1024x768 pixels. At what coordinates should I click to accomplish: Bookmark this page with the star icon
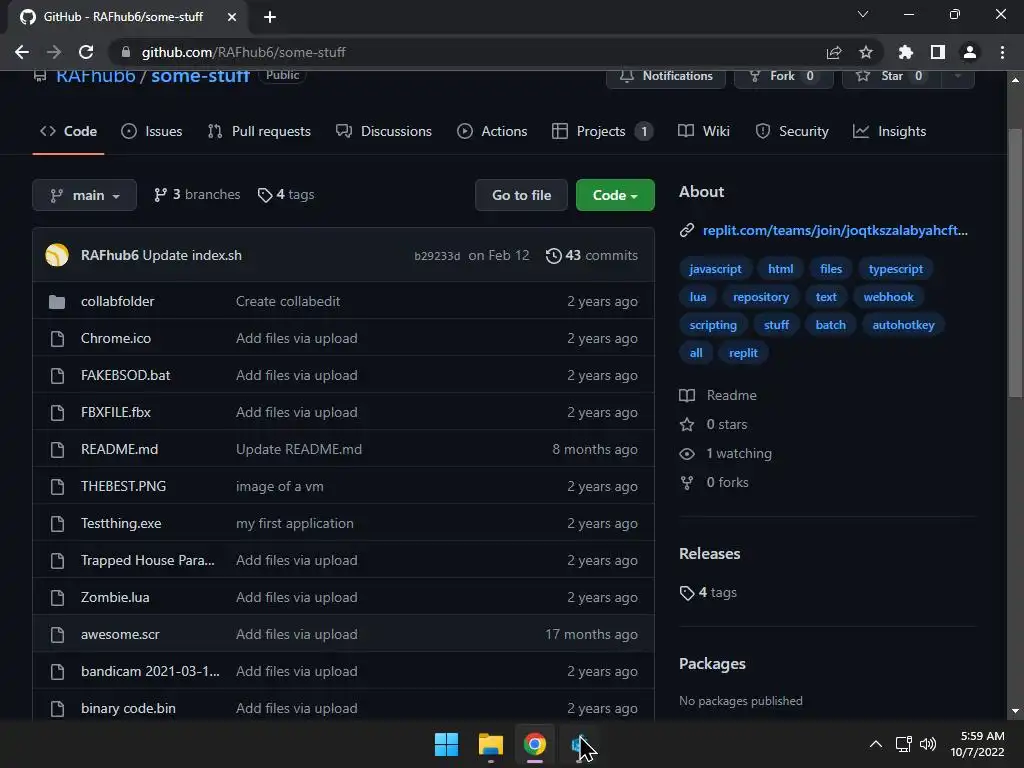point(865,52)
